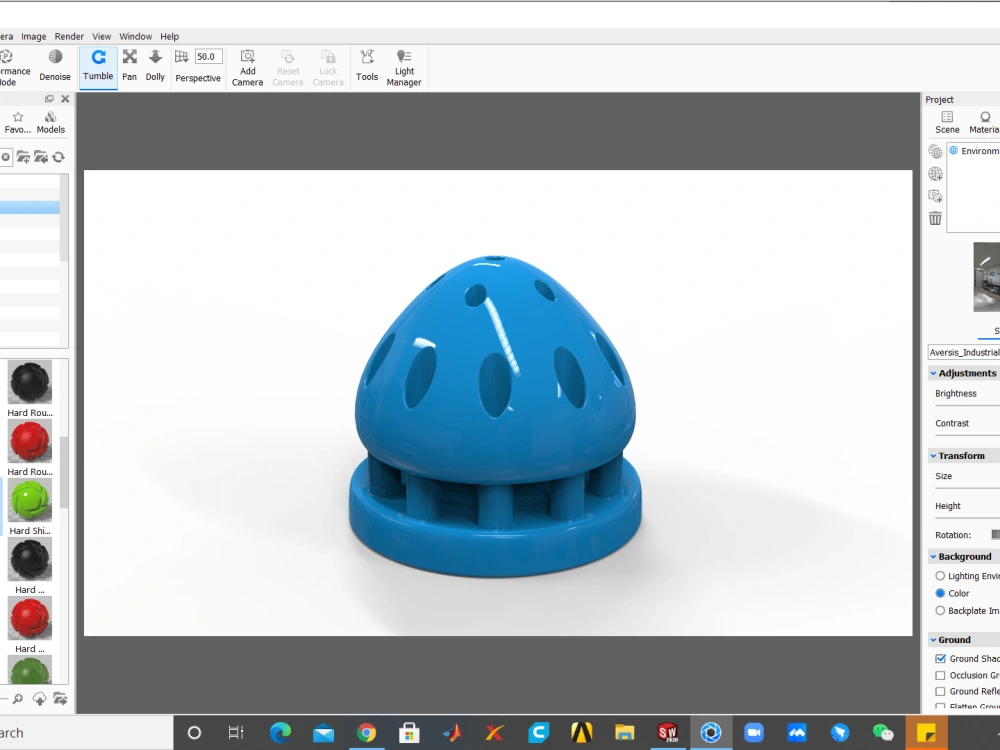Screen dimensions: 1000x750
Task: Click the import folder icon in library
Action: (x=41, y=157)
